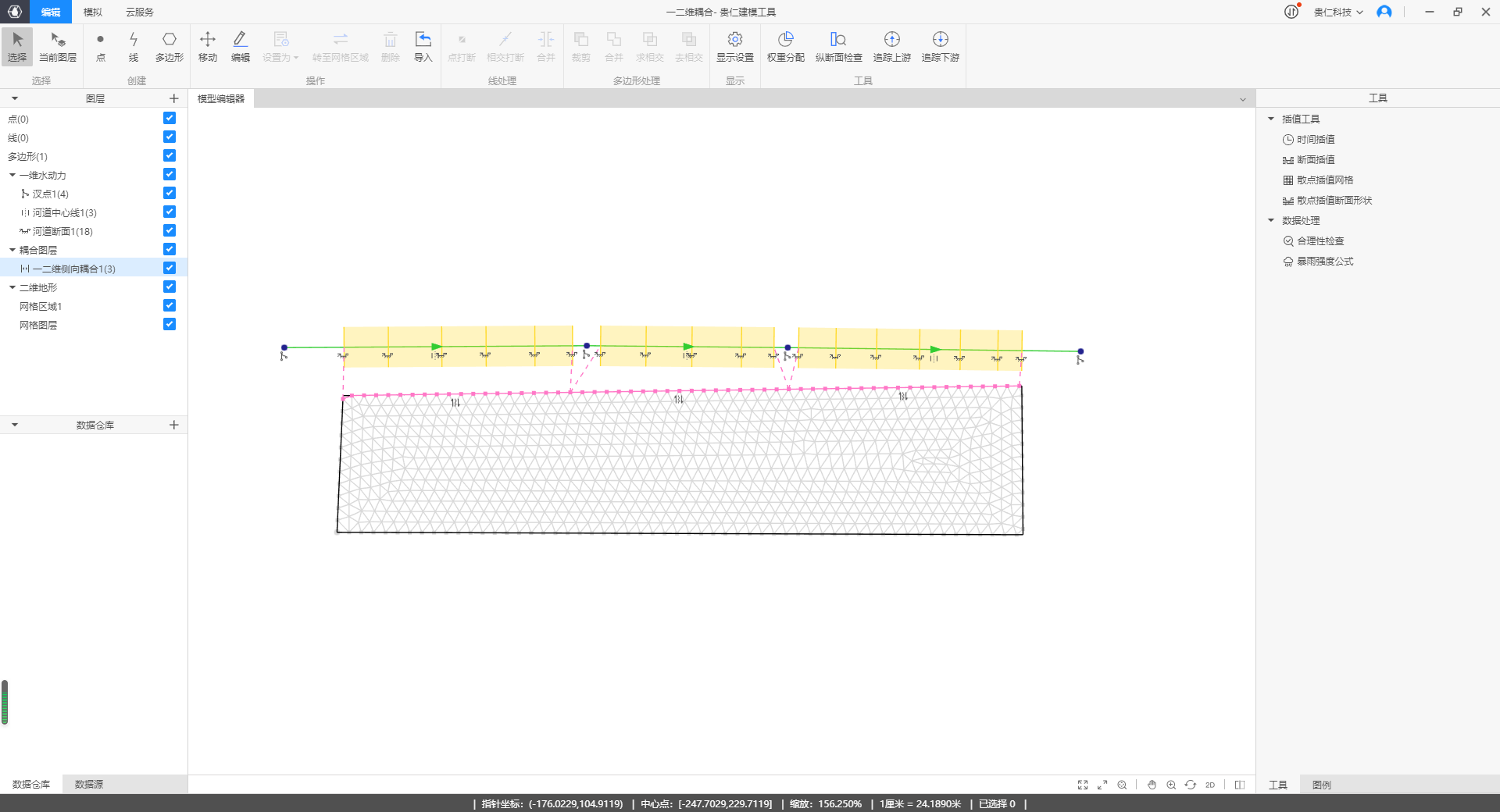Toggle the 网格区域1 layer checkbox
The image size is (1500, 812).
pyautogui.click(x=170, y=306)
